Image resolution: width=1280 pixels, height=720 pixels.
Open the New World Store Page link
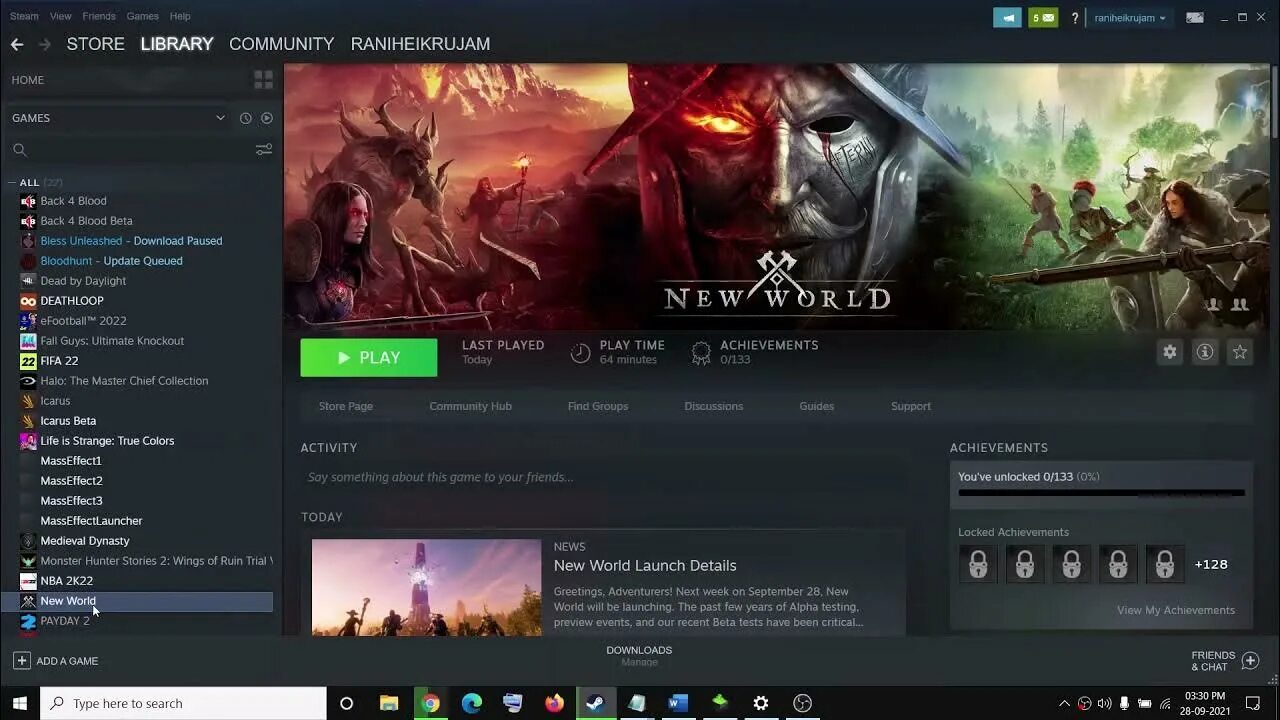pyautogui.click(x=346, y=406)
